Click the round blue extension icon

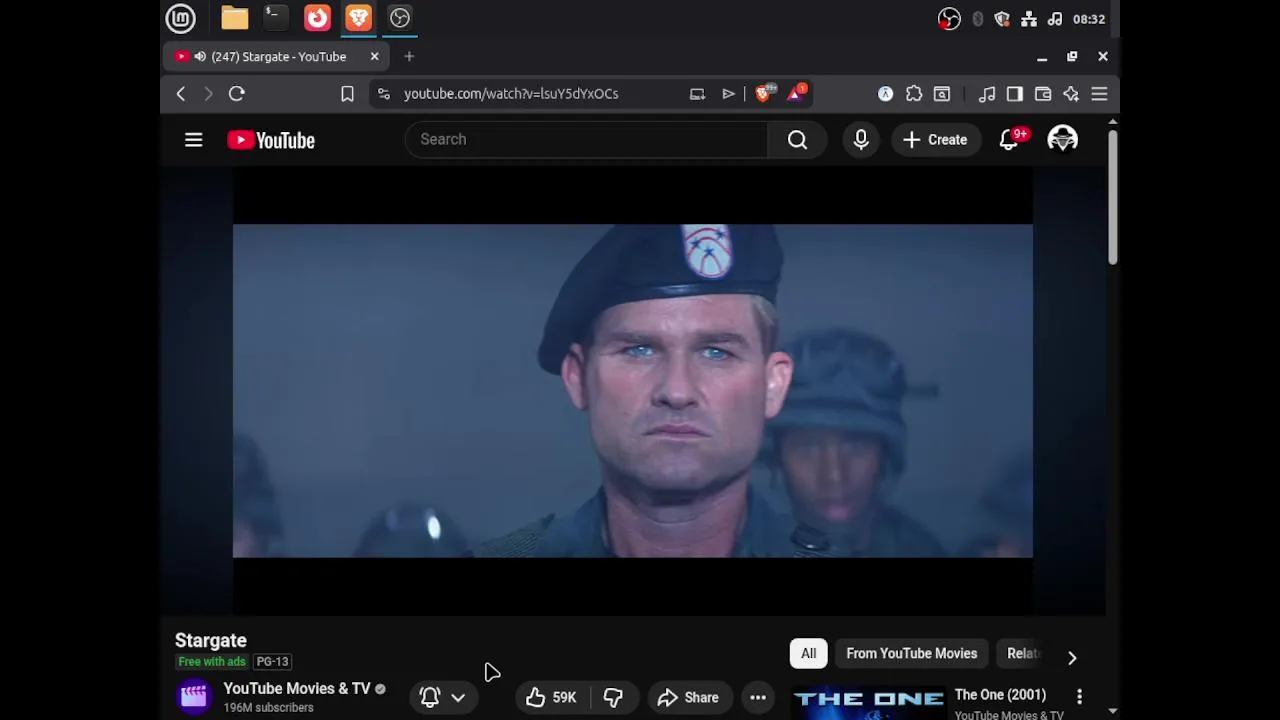(885, 93)
